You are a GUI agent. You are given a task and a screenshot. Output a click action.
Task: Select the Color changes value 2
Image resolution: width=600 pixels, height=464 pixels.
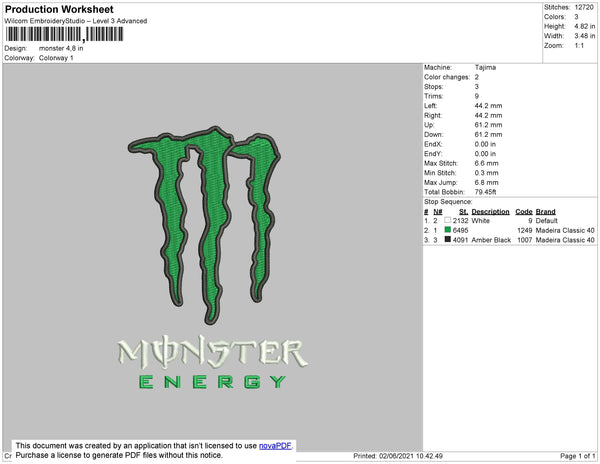click(x=477, y=77)
